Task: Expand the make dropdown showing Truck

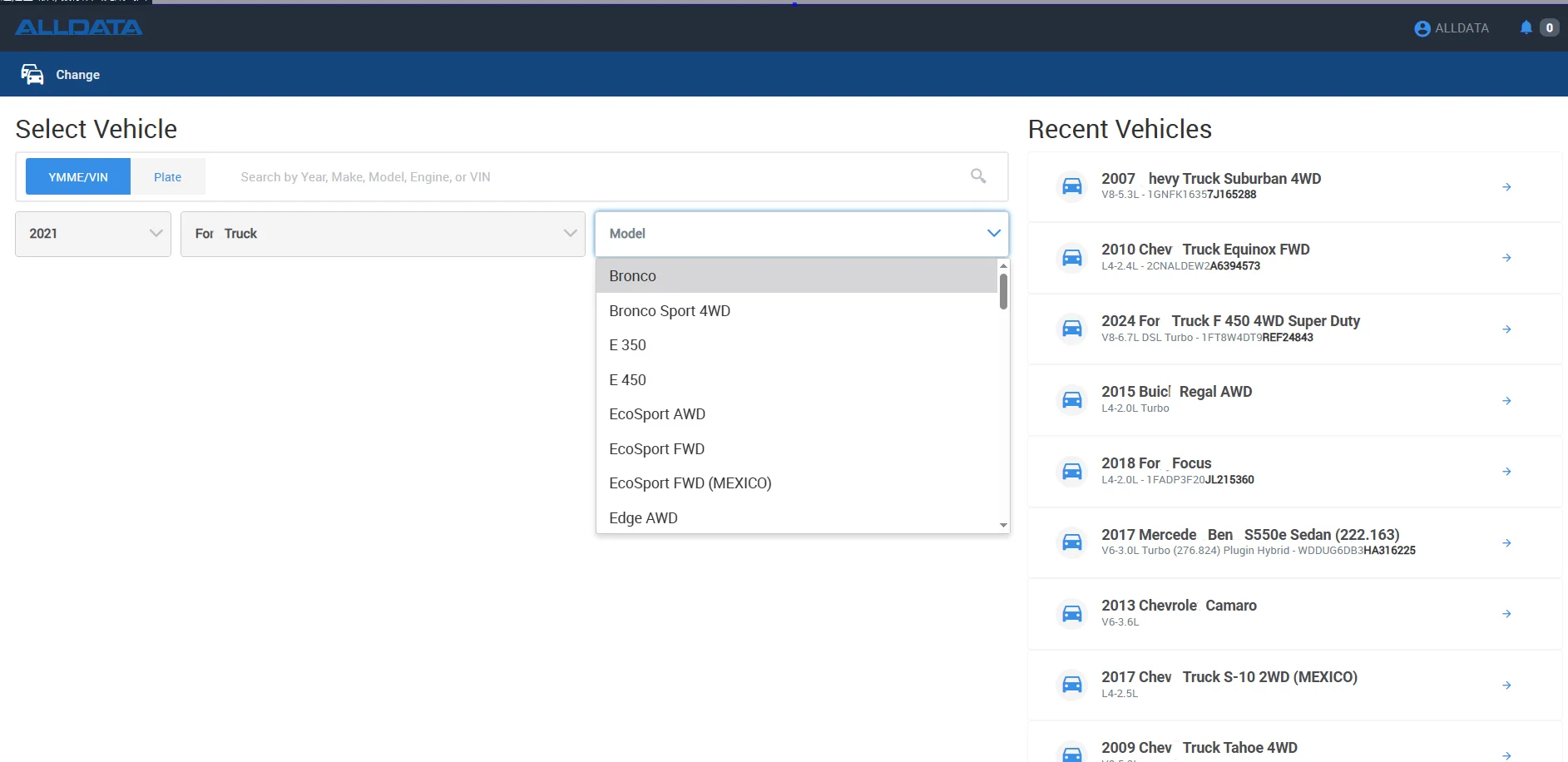Action: [x=383, y=234]
